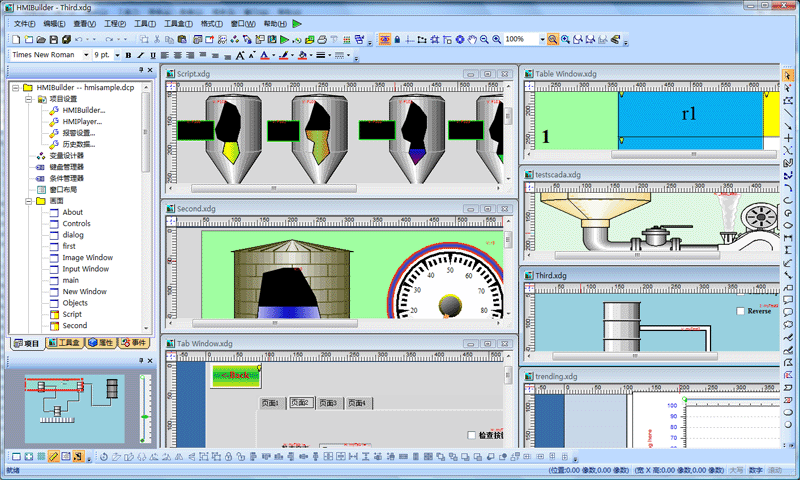
Task: Switch to the 工具盒 tab
Action: (64, 343)
